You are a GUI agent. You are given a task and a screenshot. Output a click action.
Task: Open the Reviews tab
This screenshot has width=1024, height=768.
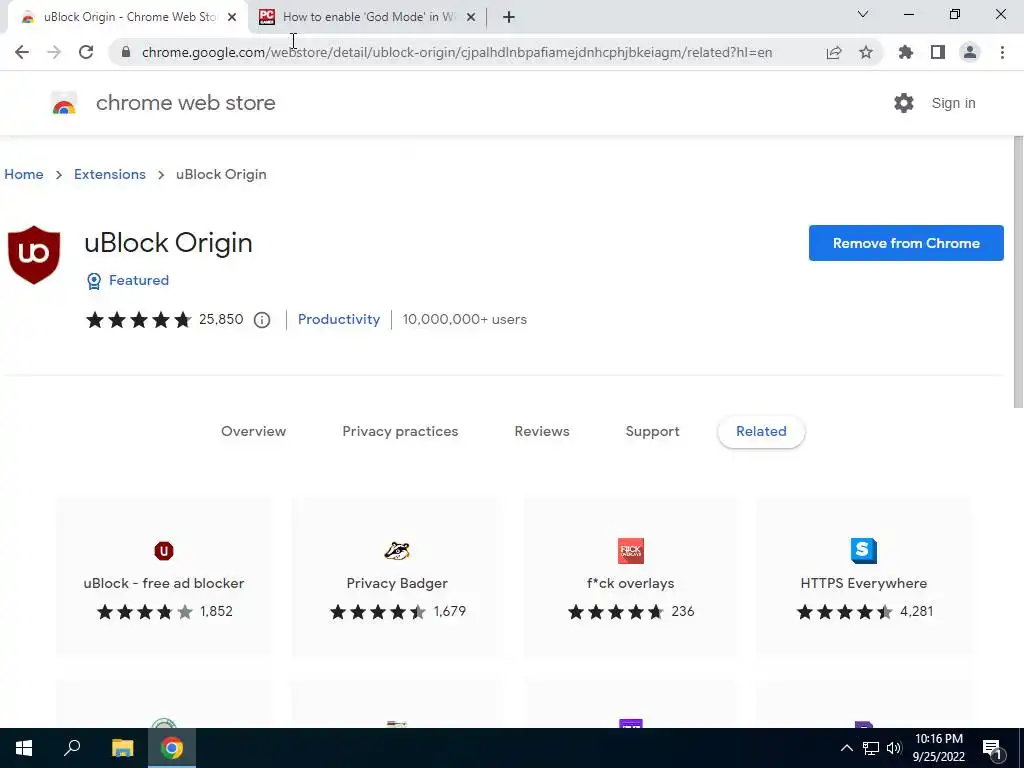[x=542, y=431]
